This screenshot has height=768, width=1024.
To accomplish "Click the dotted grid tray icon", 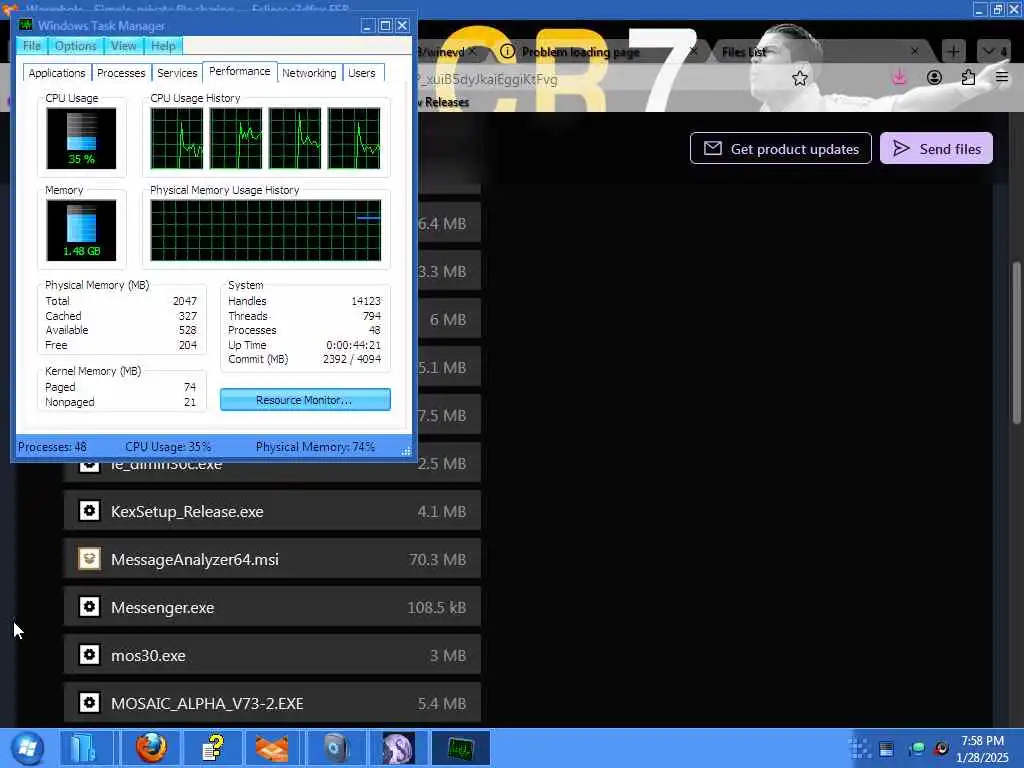I will click(860, 748).
